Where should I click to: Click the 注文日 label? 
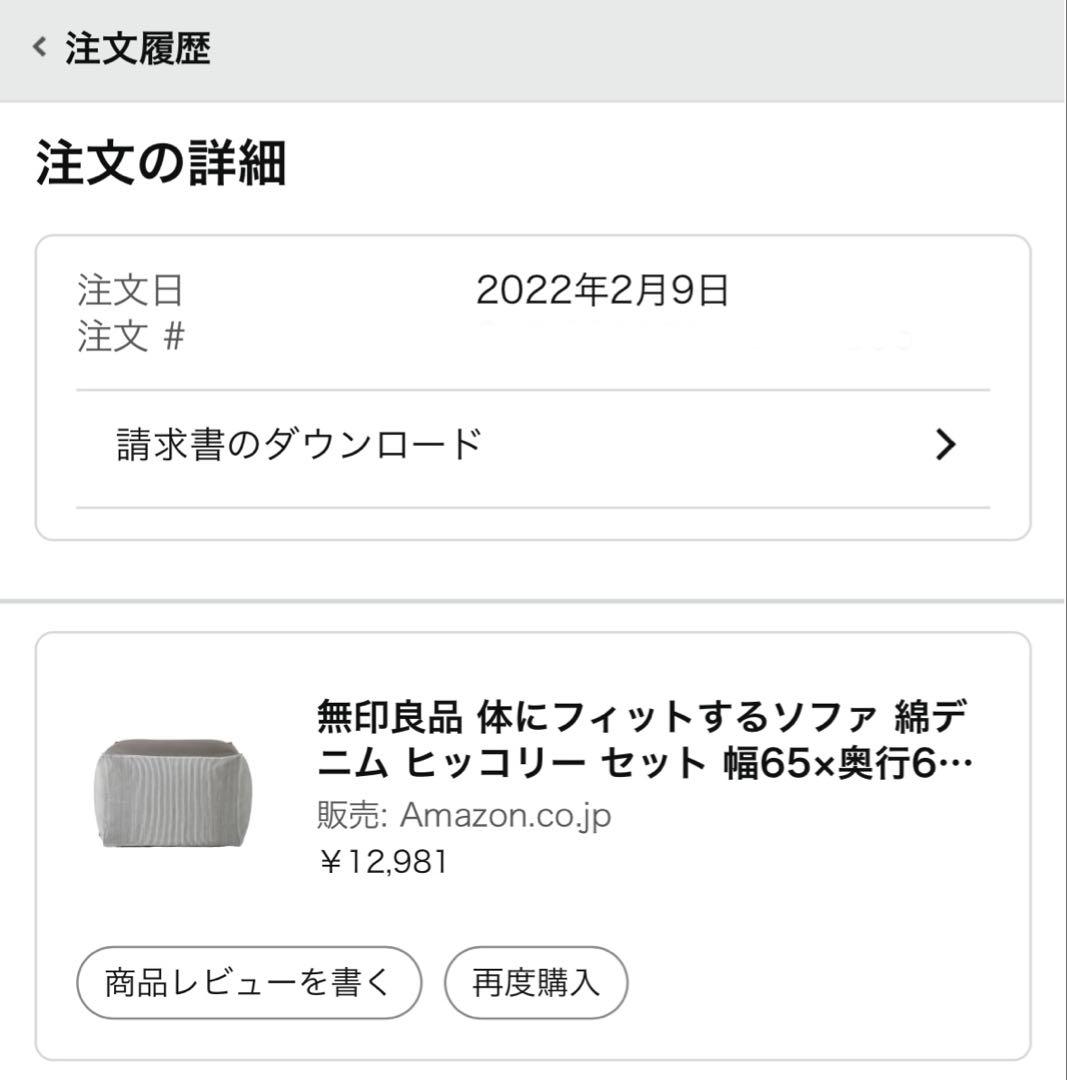coord(130,290)
